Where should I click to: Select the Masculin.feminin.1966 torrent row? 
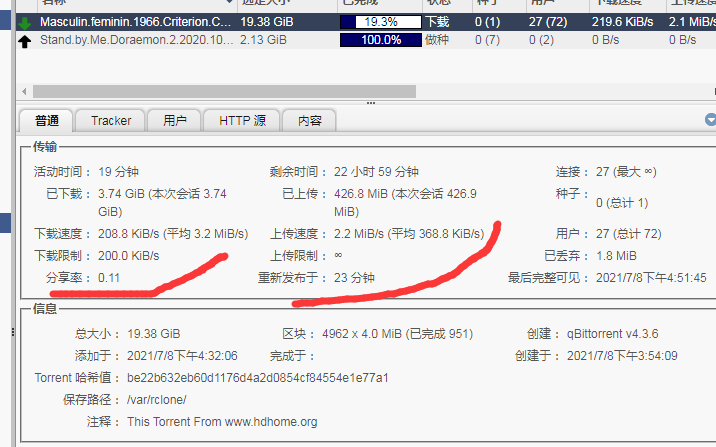point(137,21)
